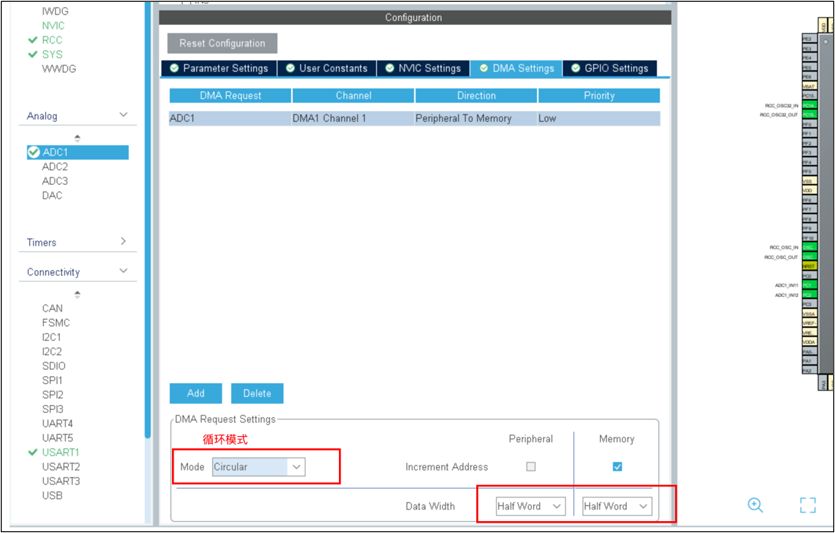
Task: Open the Peripheral data width dropdown
Action: [530, 506]
